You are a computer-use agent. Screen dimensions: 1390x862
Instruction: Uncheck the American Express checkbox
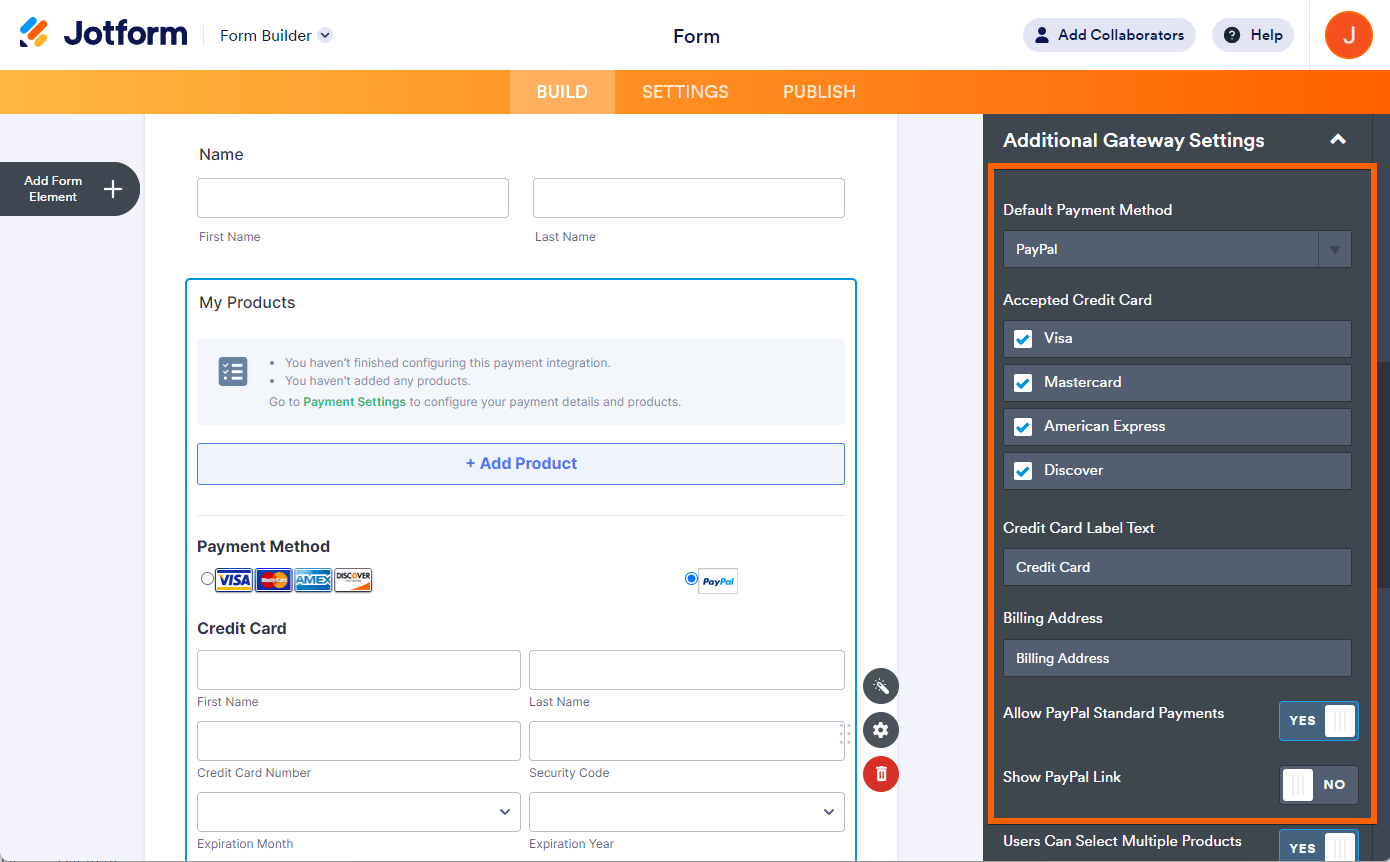[x=1023, y=427]
